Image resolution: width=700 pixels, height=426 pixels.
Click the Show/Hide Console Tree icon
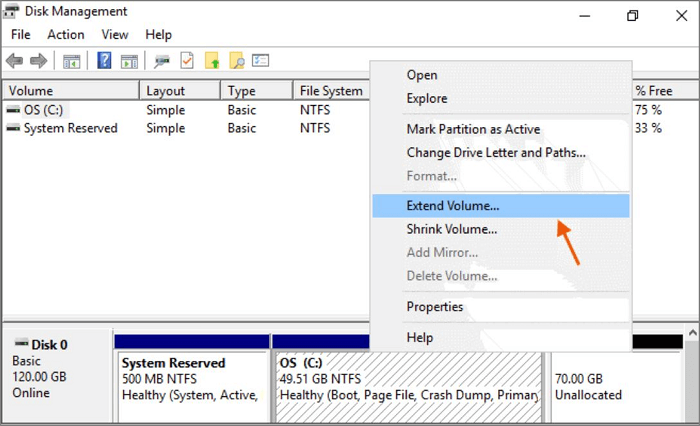72,61
